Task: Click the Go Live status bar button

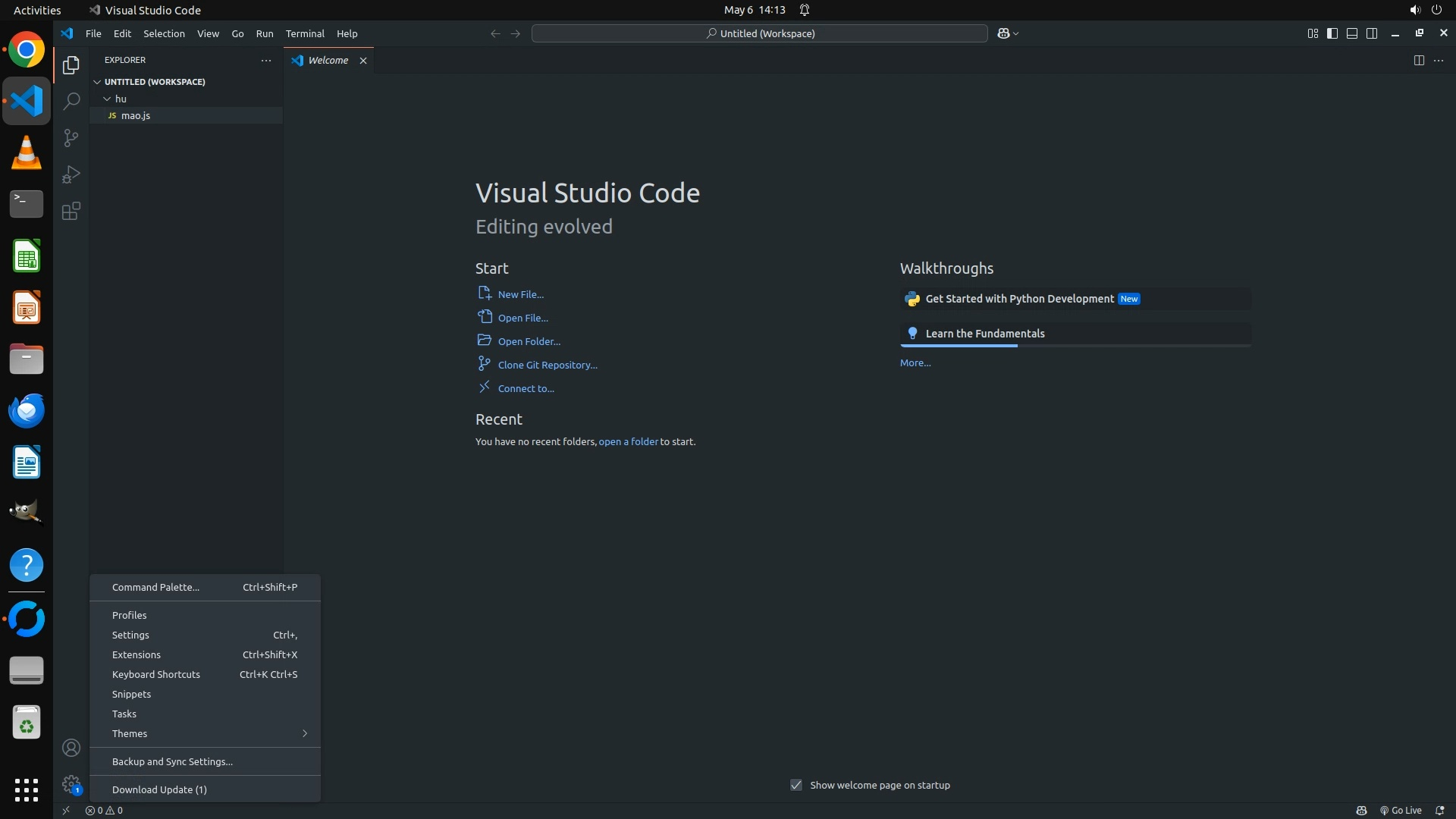Action: click(x=1401, y=810)
